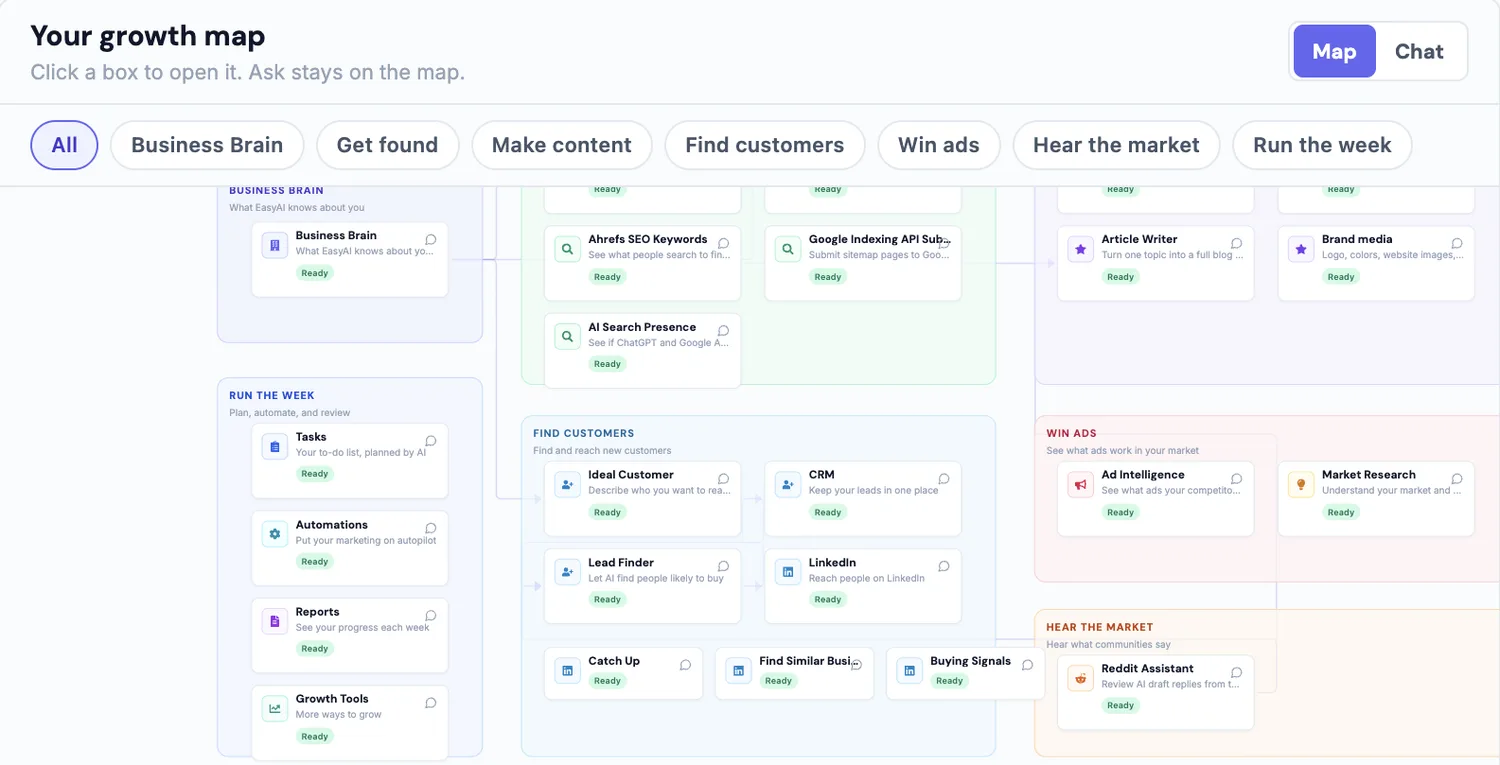Click the Tasks clipboard icon

(x=274, y=447)
